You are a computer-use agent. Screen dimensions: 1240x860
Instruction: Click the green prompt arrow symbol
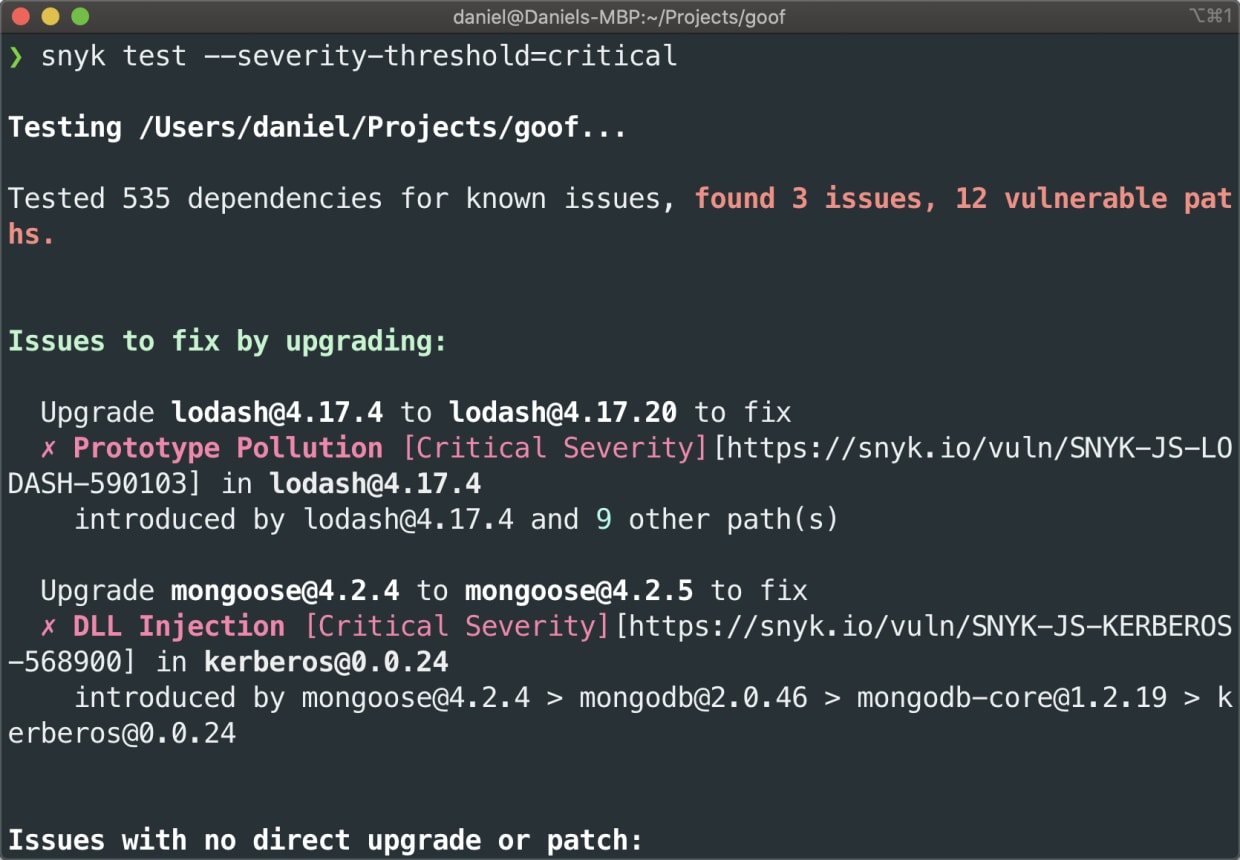pyautogui.click(x=16, y=56)
